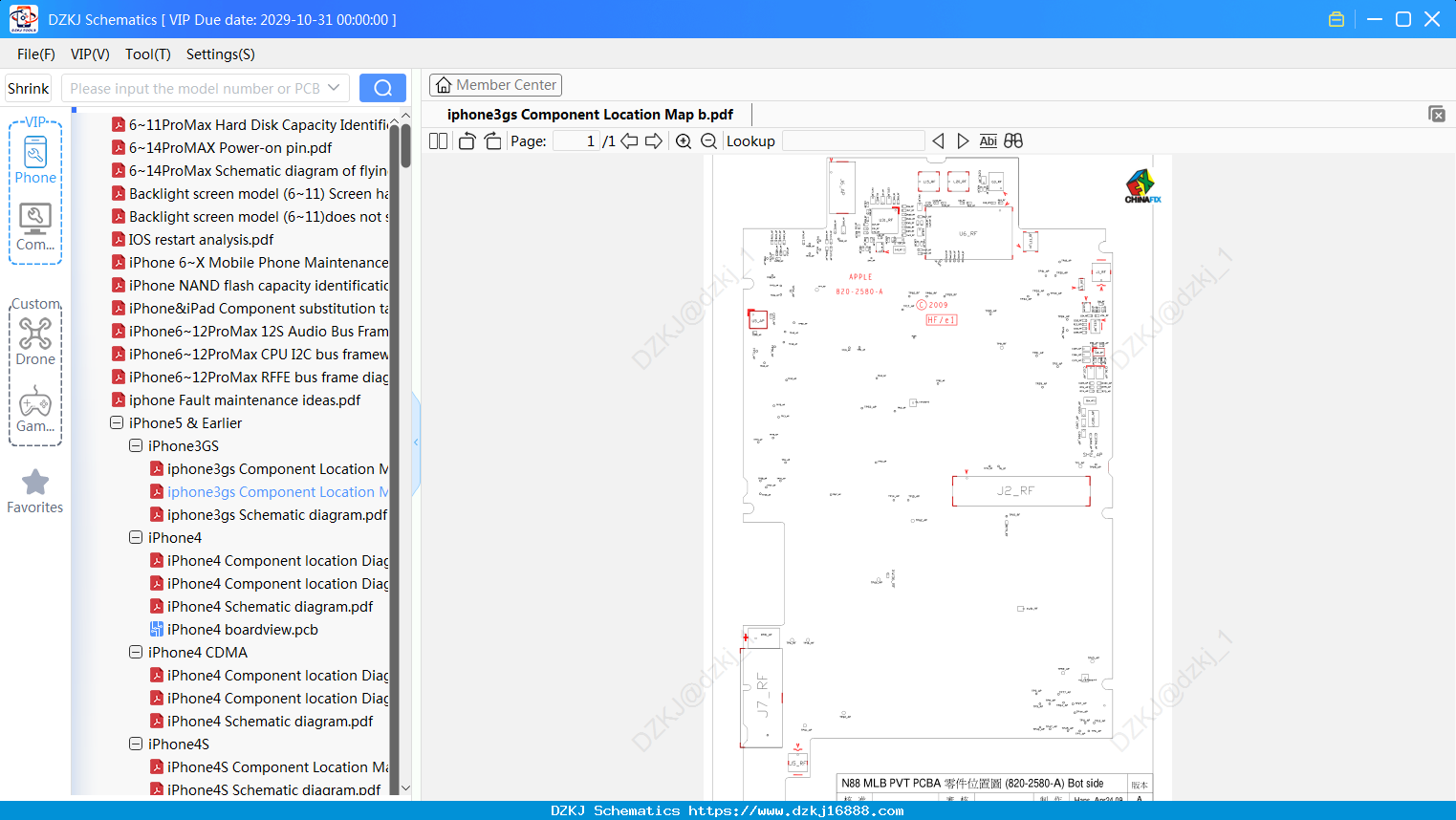Image resolution: width=1456 pixels, height=820 pixels.
Task: Open the Tool(T) menu
Action: (x=148, y=54)
